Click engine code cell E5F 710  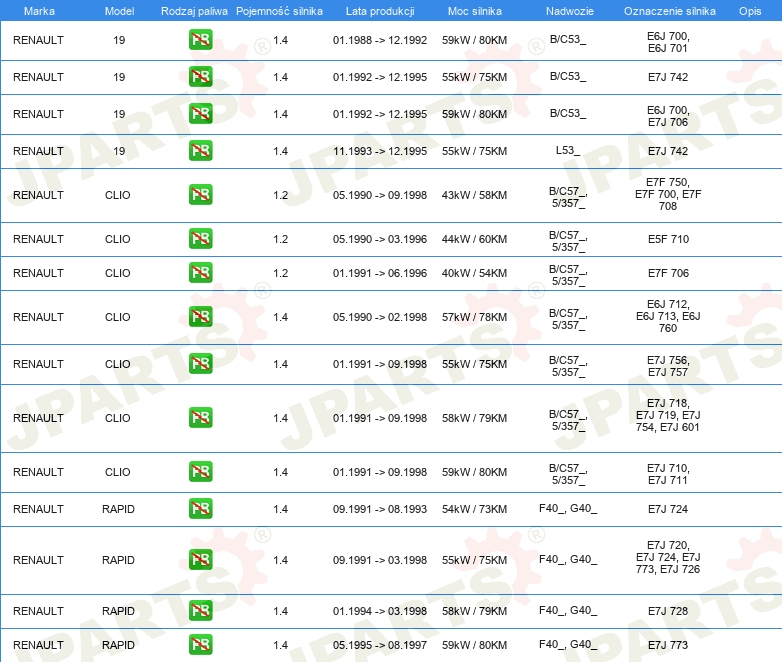tap(668, 239)
